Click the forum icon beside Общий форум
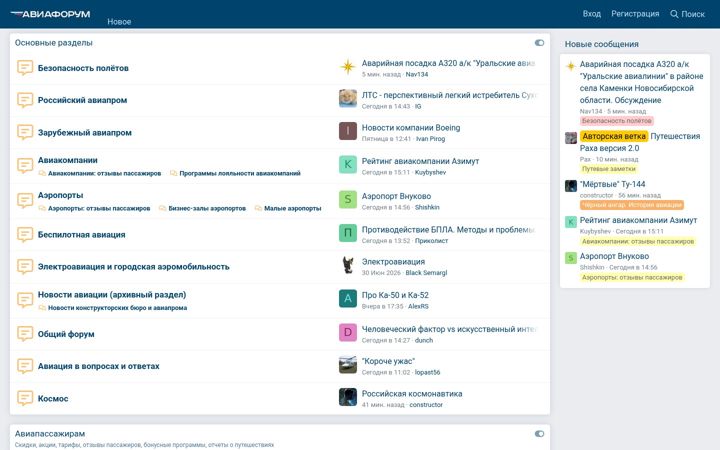 click(25, 334)
